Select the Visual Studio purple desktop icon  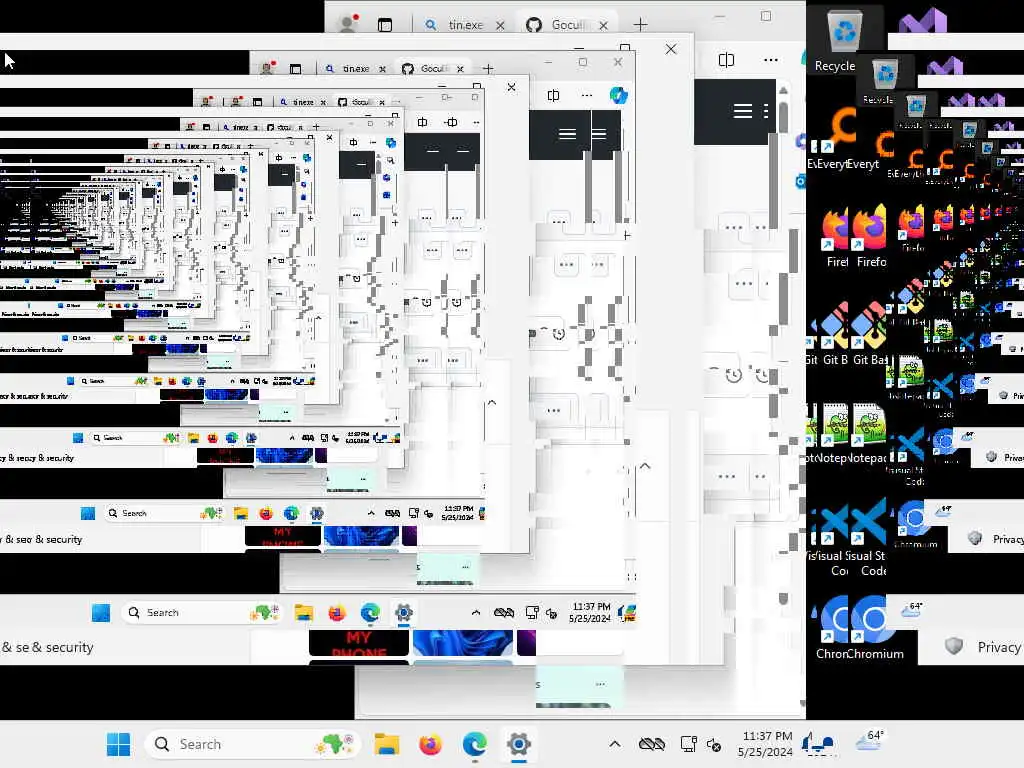(x=922, y=21)
